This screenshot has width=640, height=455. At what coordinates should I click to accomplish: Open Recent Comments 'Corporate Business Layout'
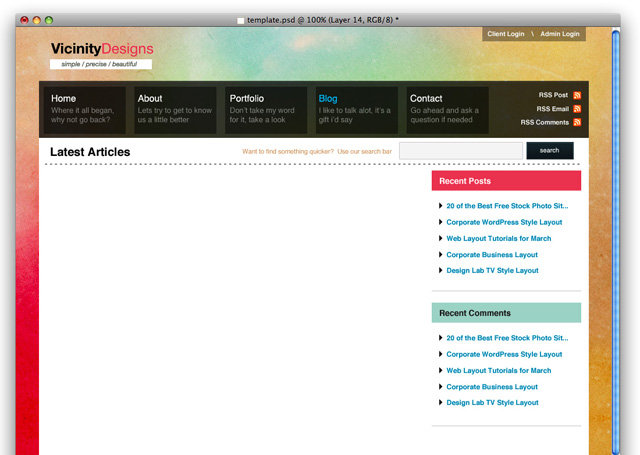click(x=492, y=387)
